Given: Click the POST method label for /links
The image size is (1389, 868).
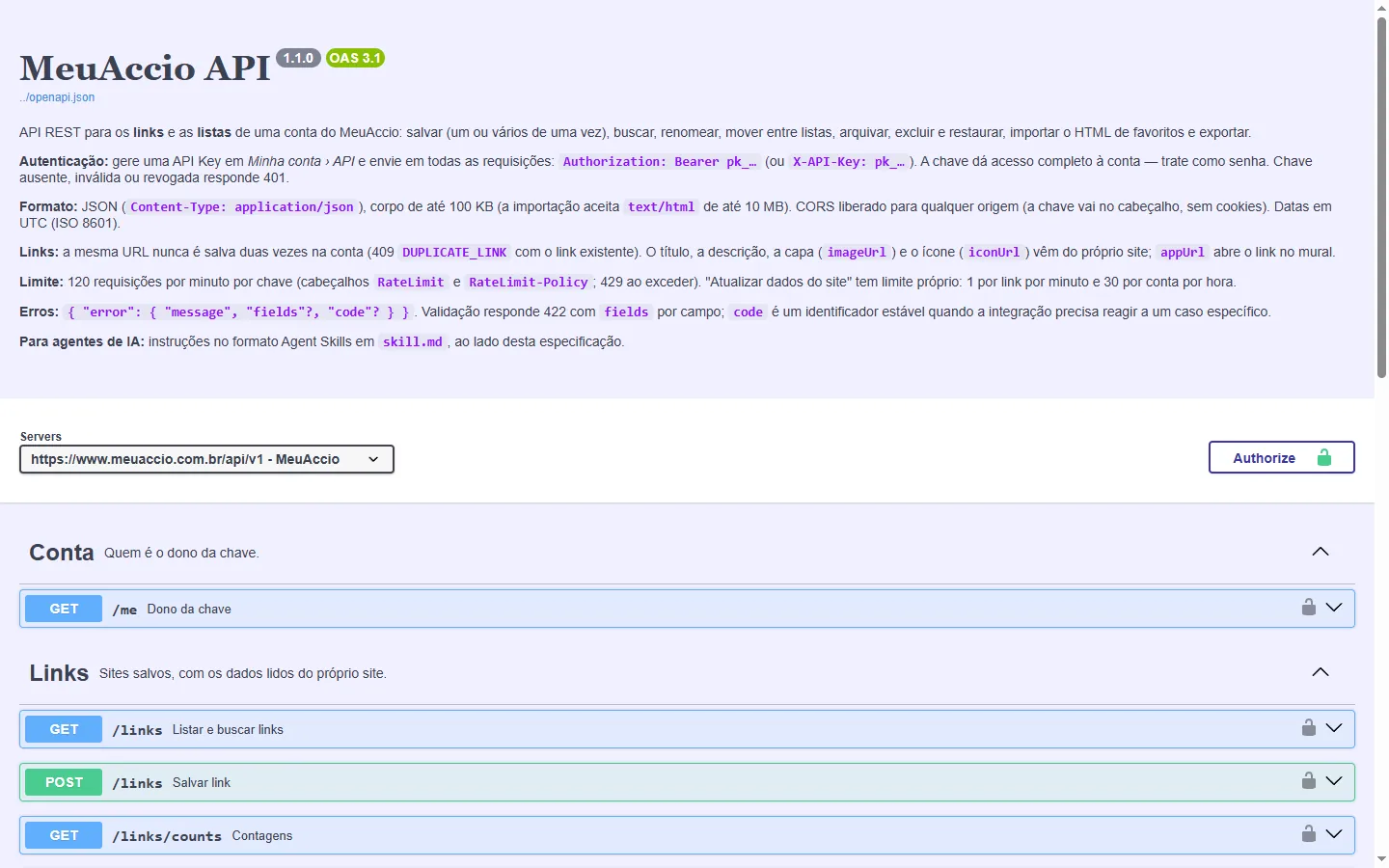Looking at the screenshot, I should click(x=64, y=782).
